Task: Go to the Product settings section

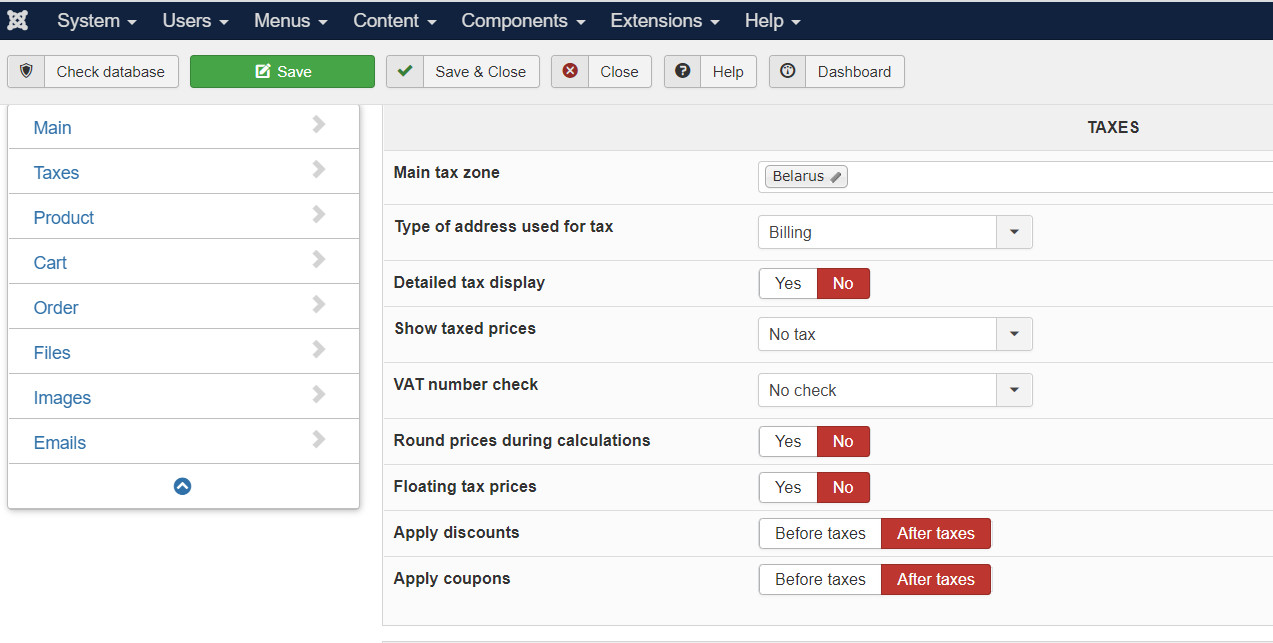Action: [64, 217]
